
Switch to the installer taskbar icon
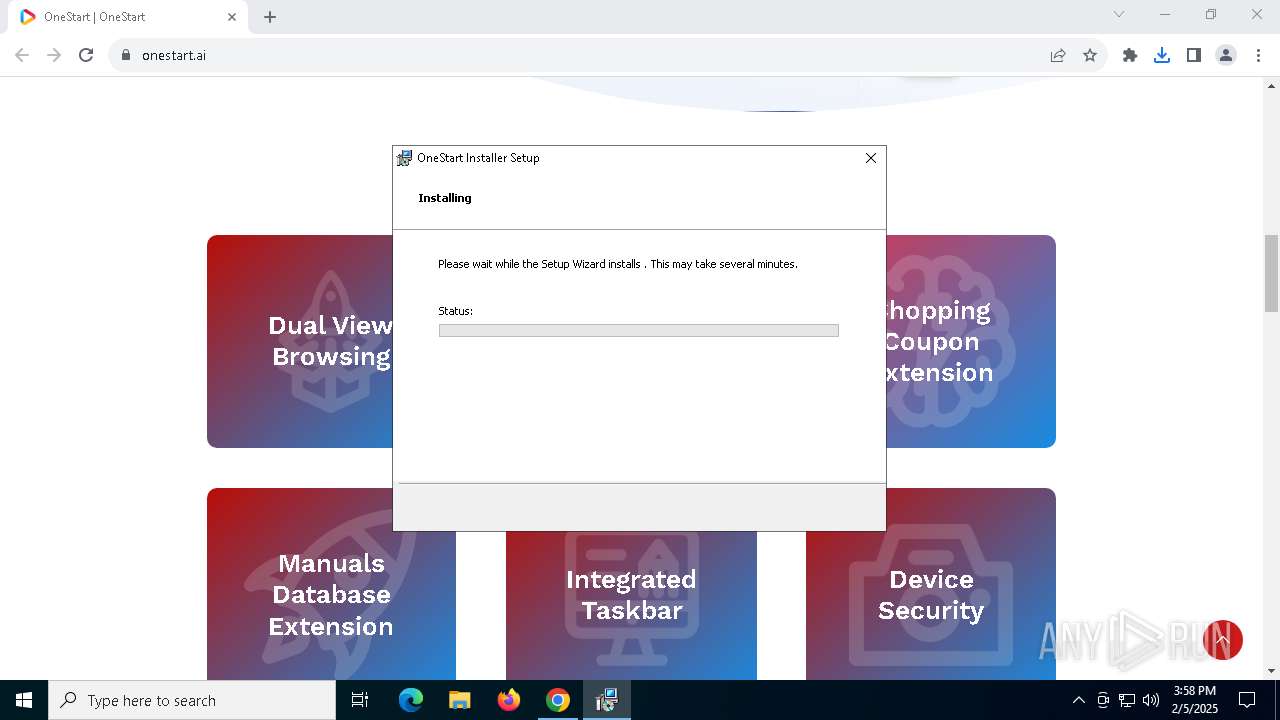(x=606, y=700)
